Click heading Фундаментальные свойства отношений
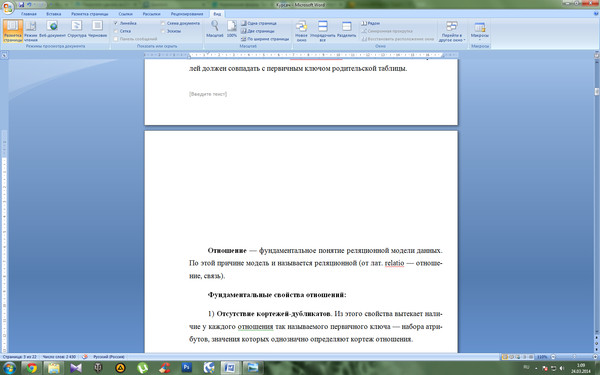The width and height of the screenshot is (600, 375). (277, 295)
